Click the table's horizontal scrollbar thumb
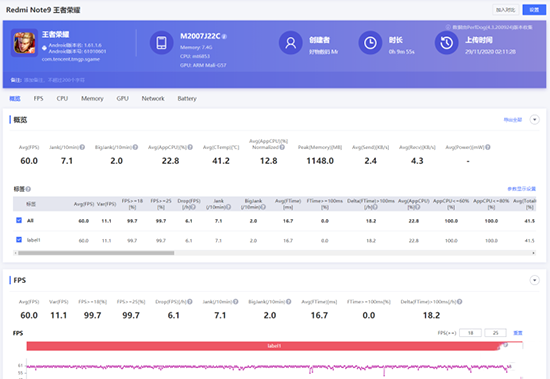Viewport: 550px width, 379px height. [x=96, y=253]
